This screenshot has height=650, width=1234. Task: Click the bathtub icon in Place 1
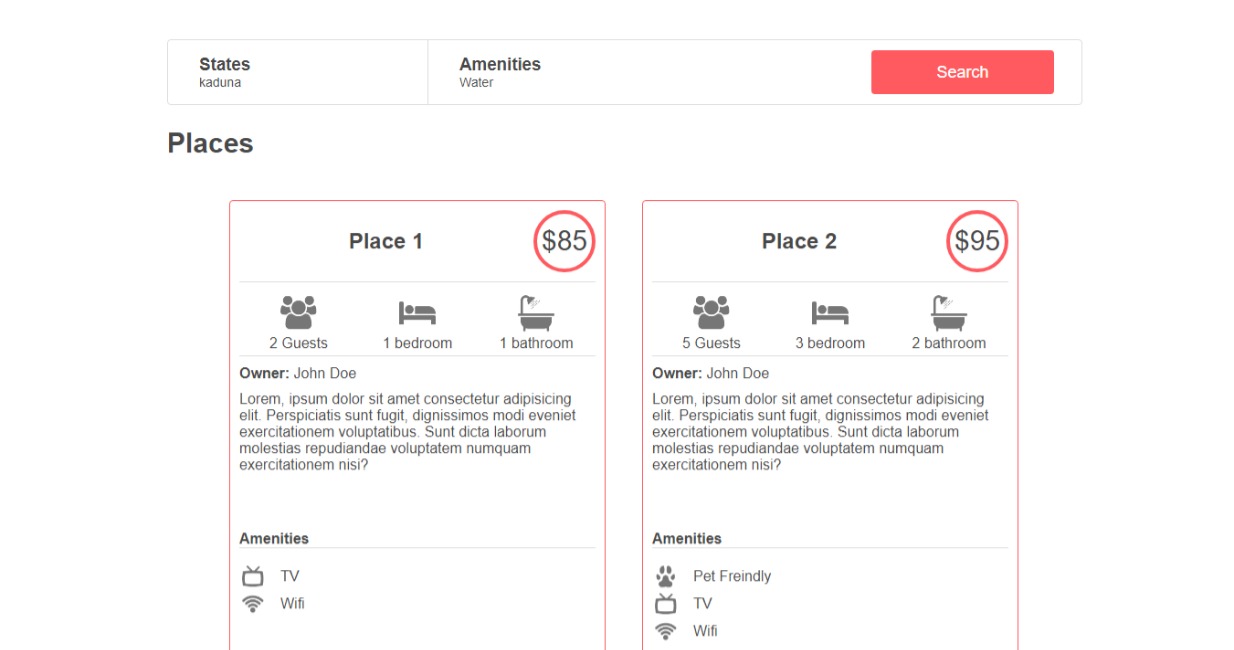pyautogui.click(x=536, y=313)
